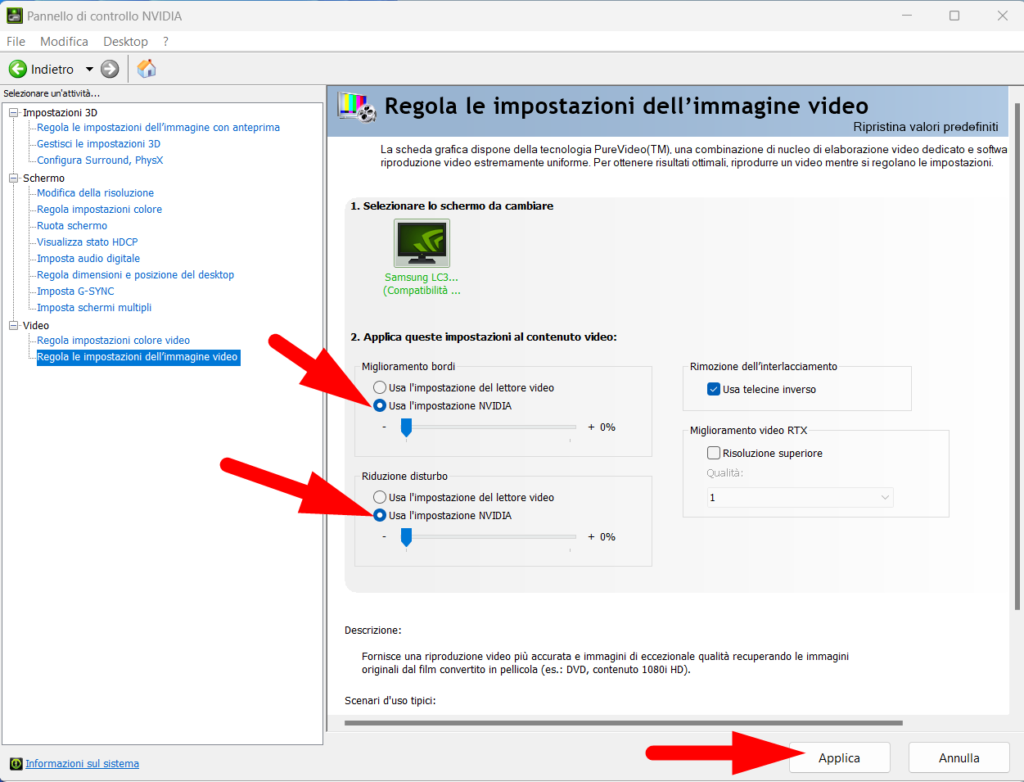This screenshot has width=1024, height=782.
Task: Click the Video category label
Action: click(36, 325)
